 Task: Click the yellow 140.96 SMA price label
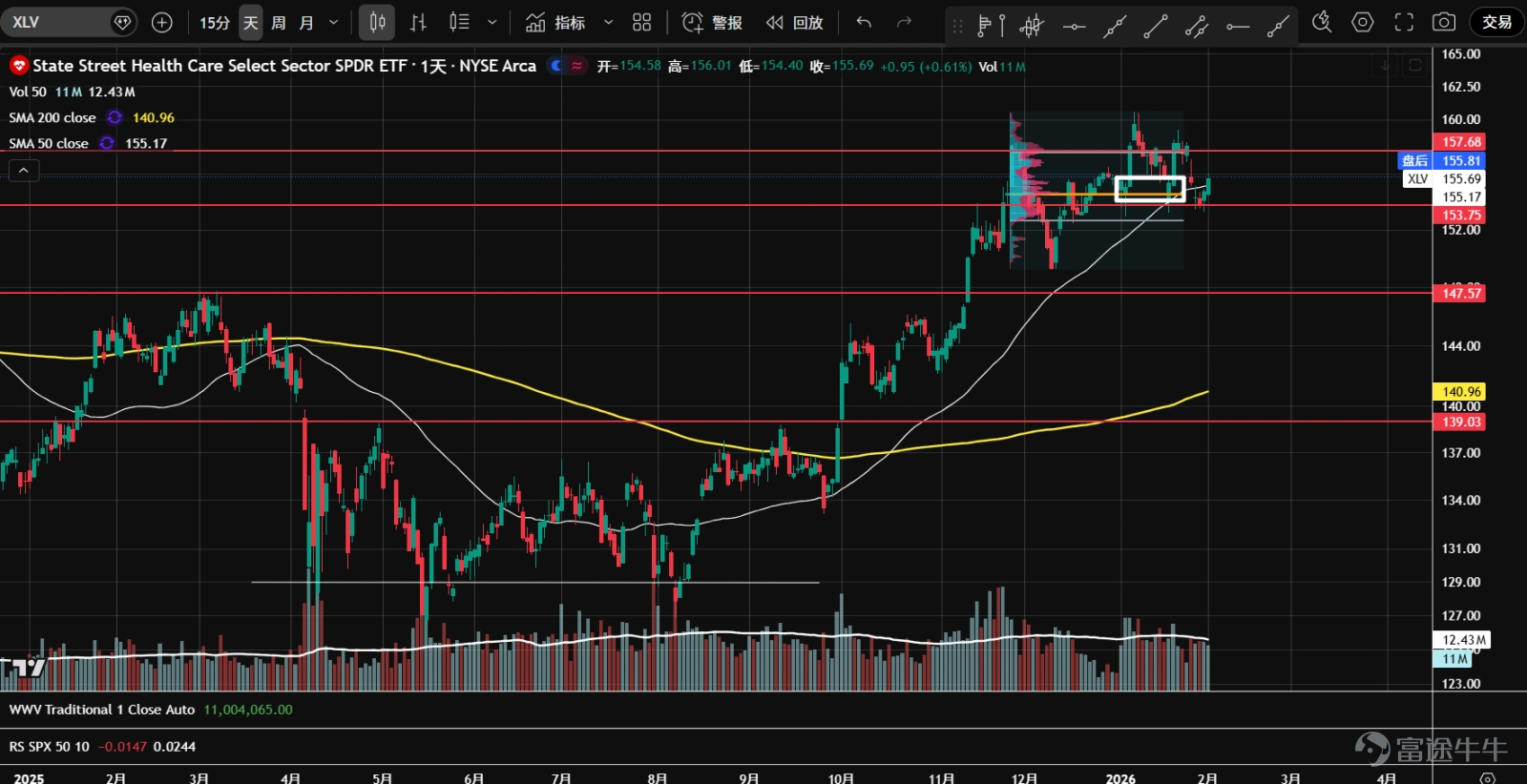1461,392
